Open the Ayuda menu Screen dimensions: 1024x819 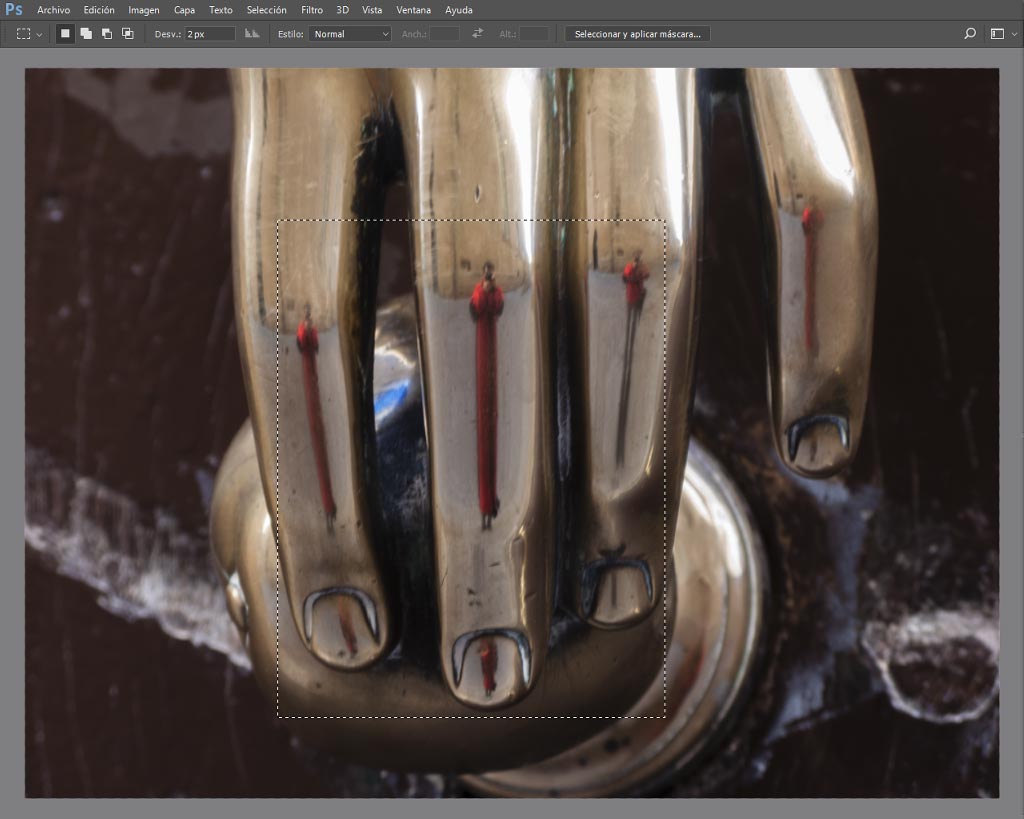458,10
